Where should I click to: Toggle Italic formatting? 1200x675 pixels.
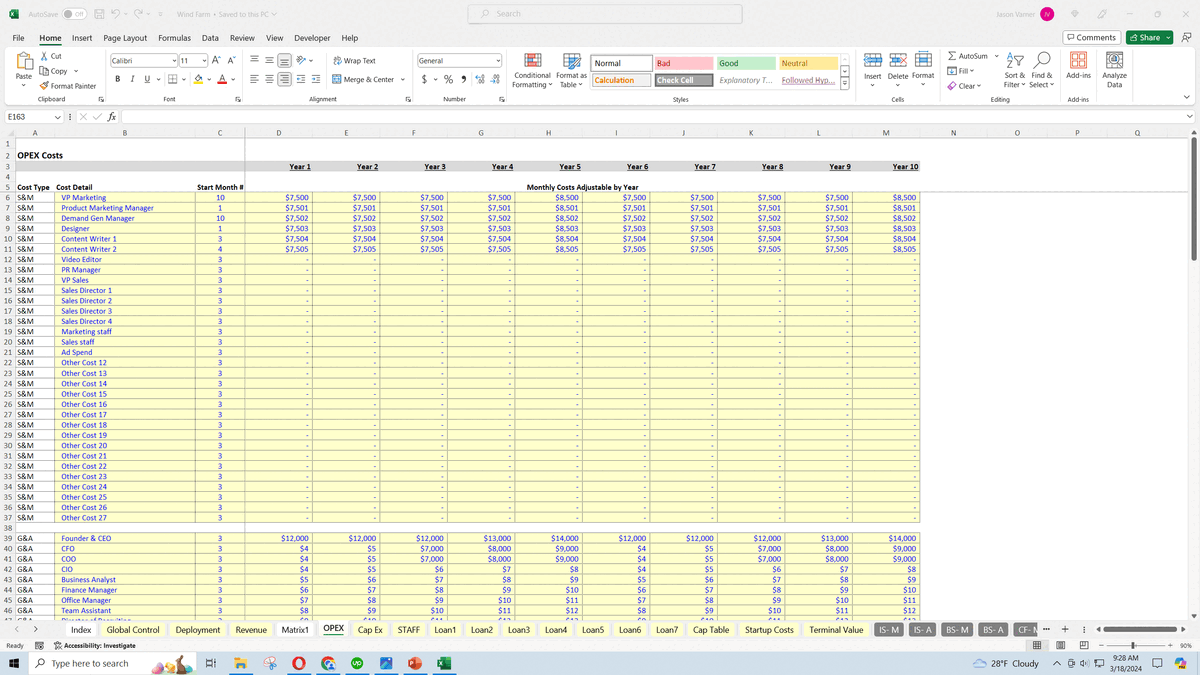pyautogui.click(x=131, y=78)
